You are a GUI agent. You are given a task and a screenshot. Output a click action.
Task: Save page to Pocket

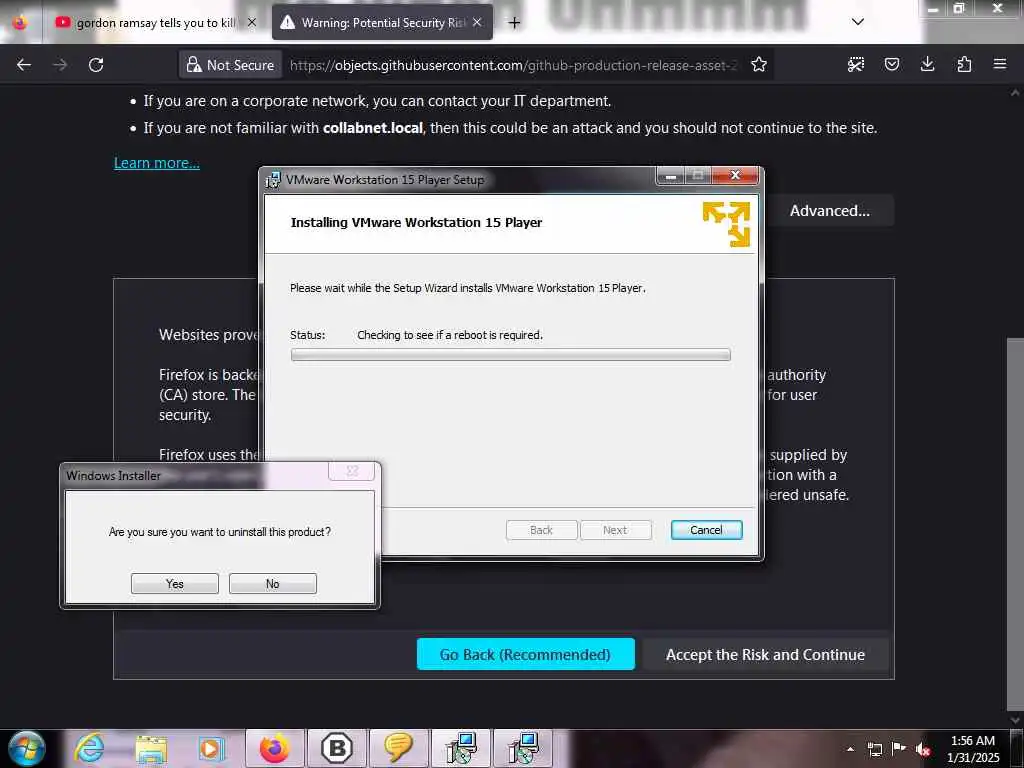pos(891,64)
